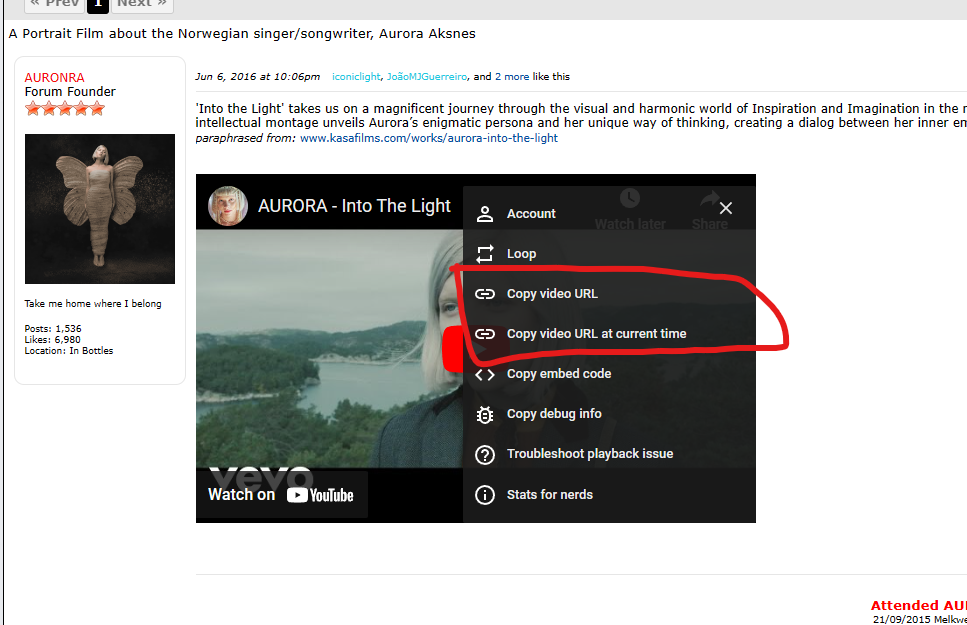Viewport: 967px width, 625px height.
Task: Go to the Next page
Action: click(x=142, y=4)
